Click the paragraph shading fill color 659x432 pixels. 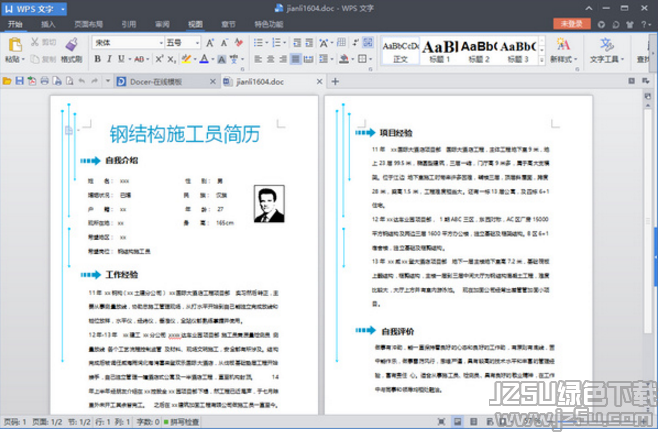344,59
